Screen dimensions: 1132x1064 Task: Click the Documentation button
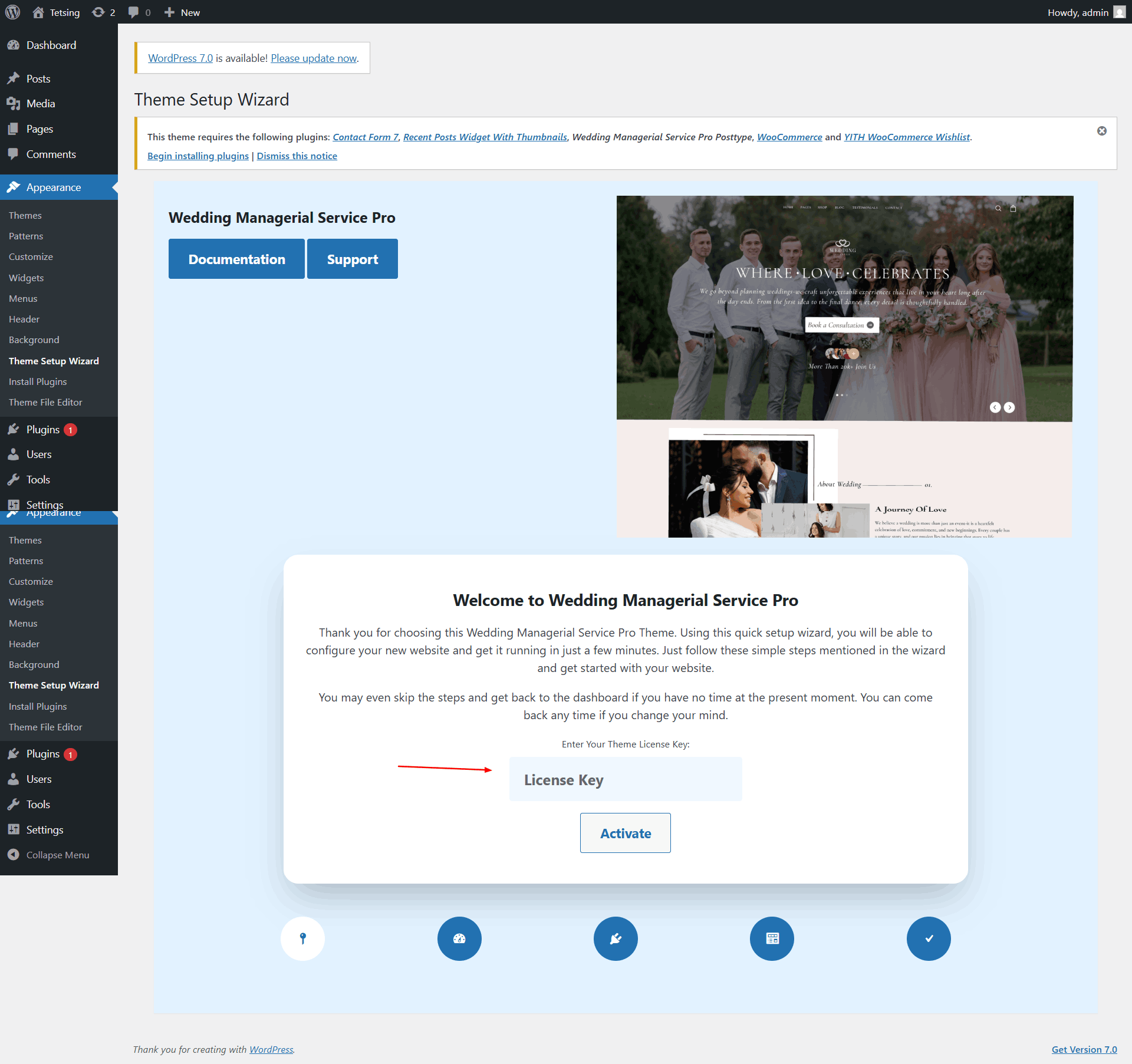pyautogui.click(x=236, y=259)
